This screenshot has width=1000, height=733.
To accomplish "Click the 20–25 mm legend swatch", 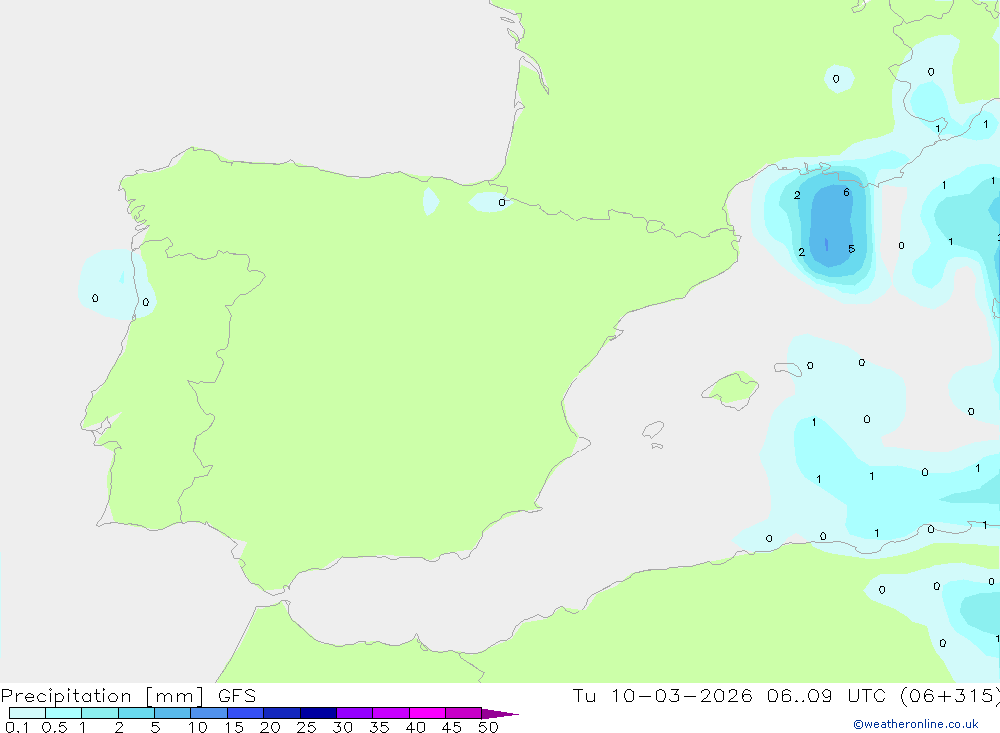I will [x=281, y=713].
